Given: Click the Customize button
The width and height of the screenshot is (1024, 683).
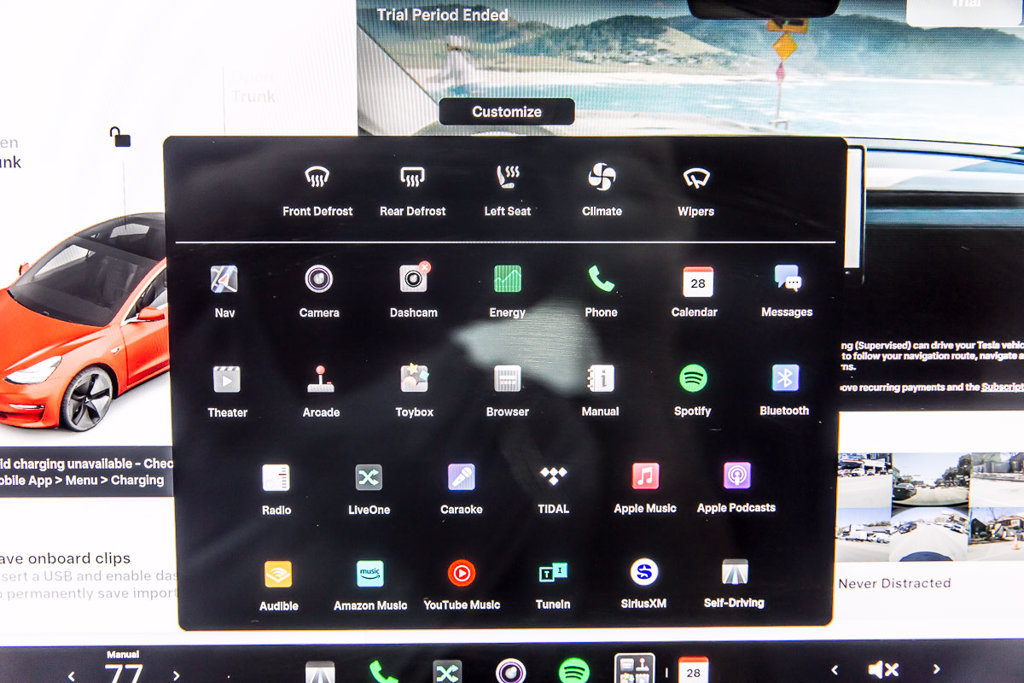Looking at the screenshot, I should [x=507, y=112].
